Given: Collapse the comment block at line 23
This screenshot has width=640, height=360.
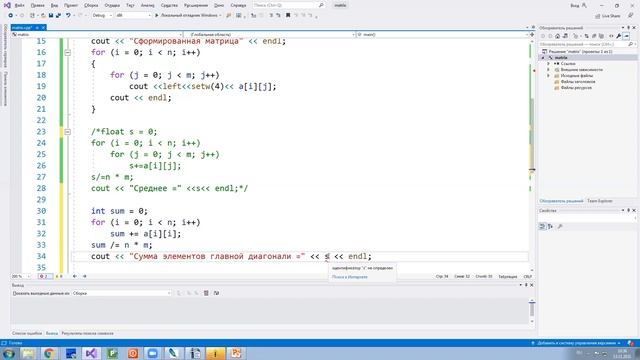Looking at the screenshot, I should pos(68,132).
